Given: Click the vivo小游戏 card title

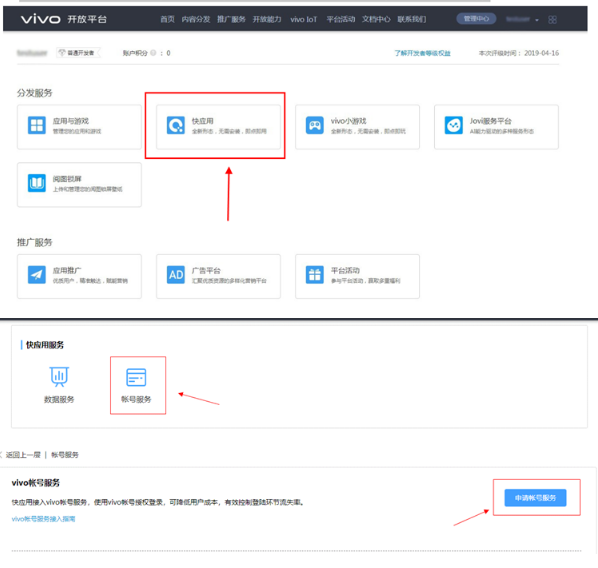Looking at the screenshot, I should pyautogui.click(x=348, y=121).
